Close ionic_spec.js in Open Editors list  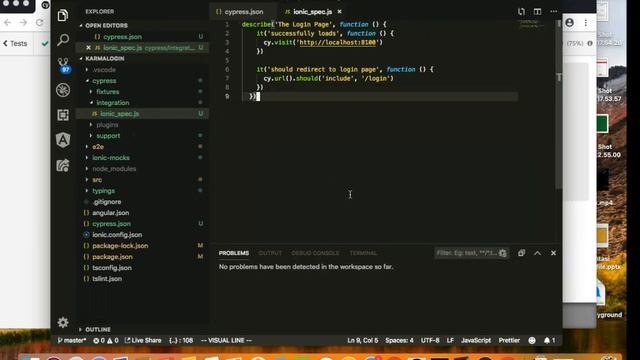pyautogui.click(x=88, y=48)
